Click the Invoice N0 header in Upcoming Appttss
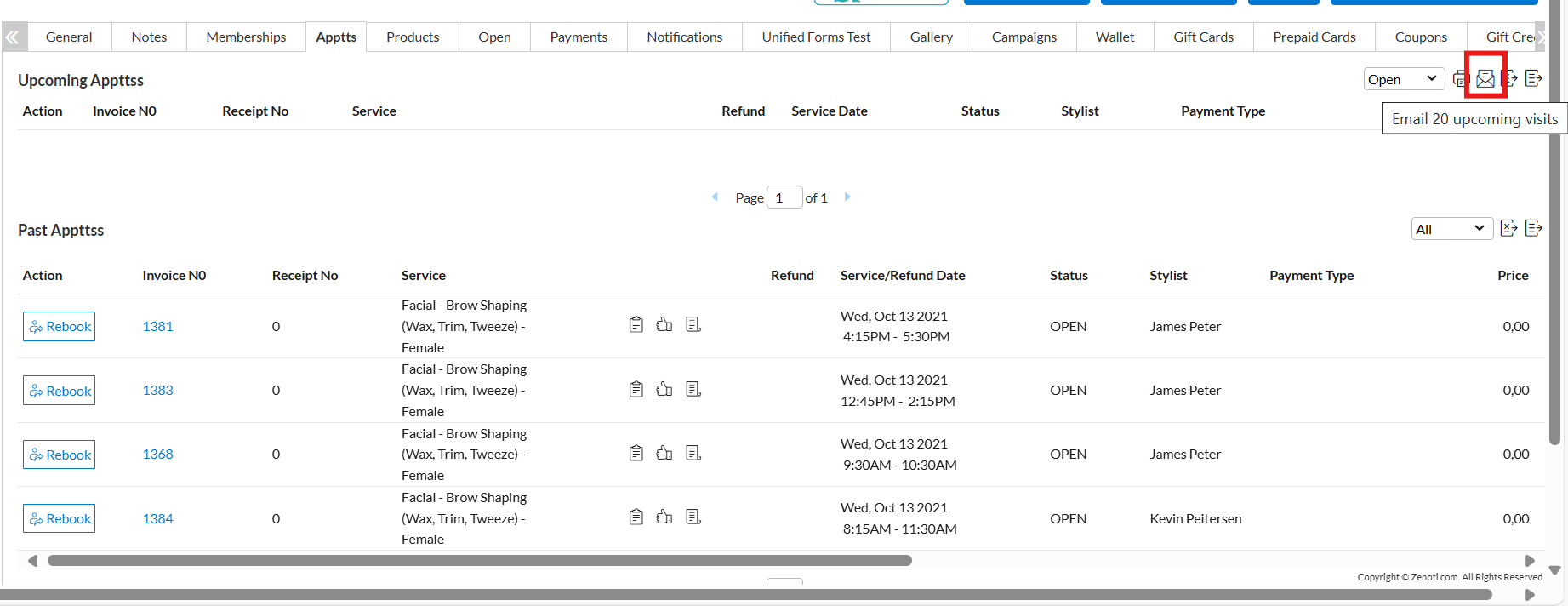The height and width of the screenshot is (606, 1568). point(124,111)
